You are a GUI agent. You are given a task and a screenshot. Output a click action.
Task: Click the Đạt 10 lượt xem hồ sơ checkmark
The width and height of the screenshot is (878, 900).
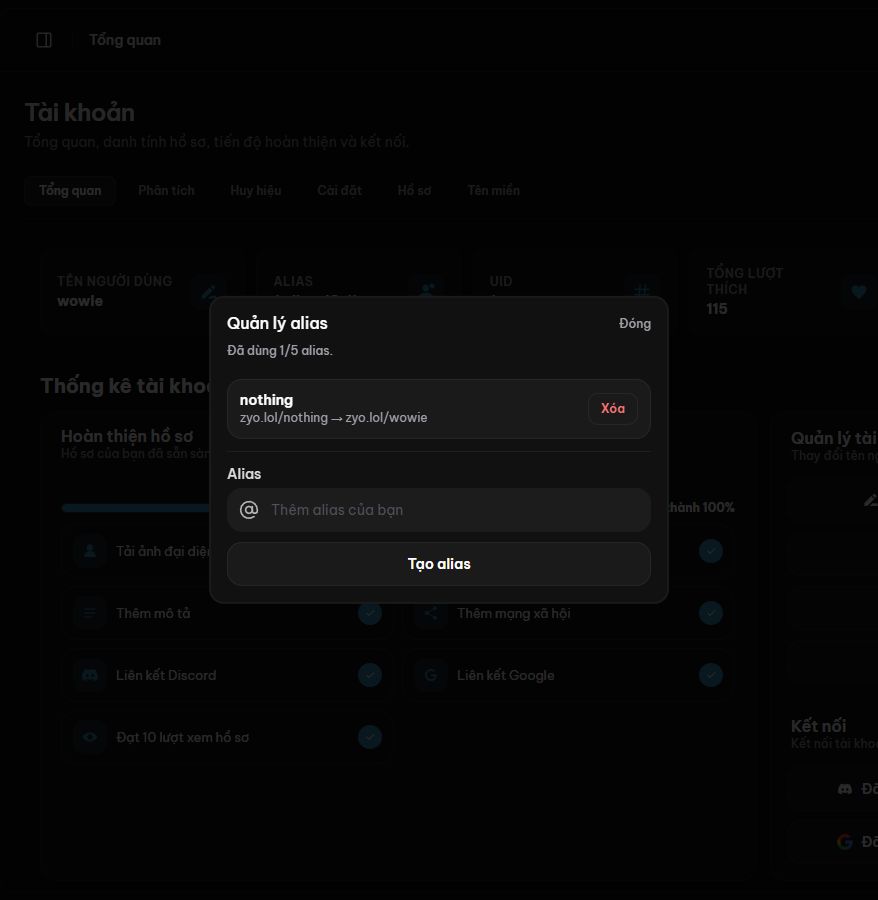[x=370, y=737]
